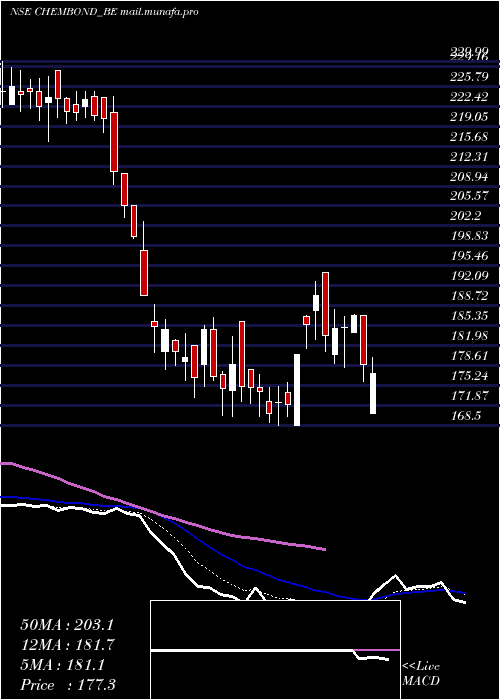Click the 205.57 price level label
The width and height of the screenshot is (500, 700).
tap(469, 196)
